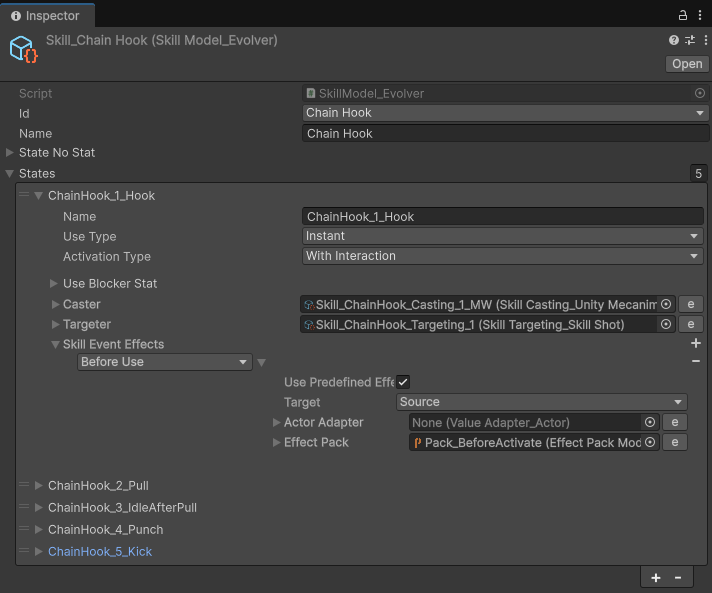Expand the ChainHook_2_Pull state
Viewport: 712px width, 593px height.
(39, 485)
